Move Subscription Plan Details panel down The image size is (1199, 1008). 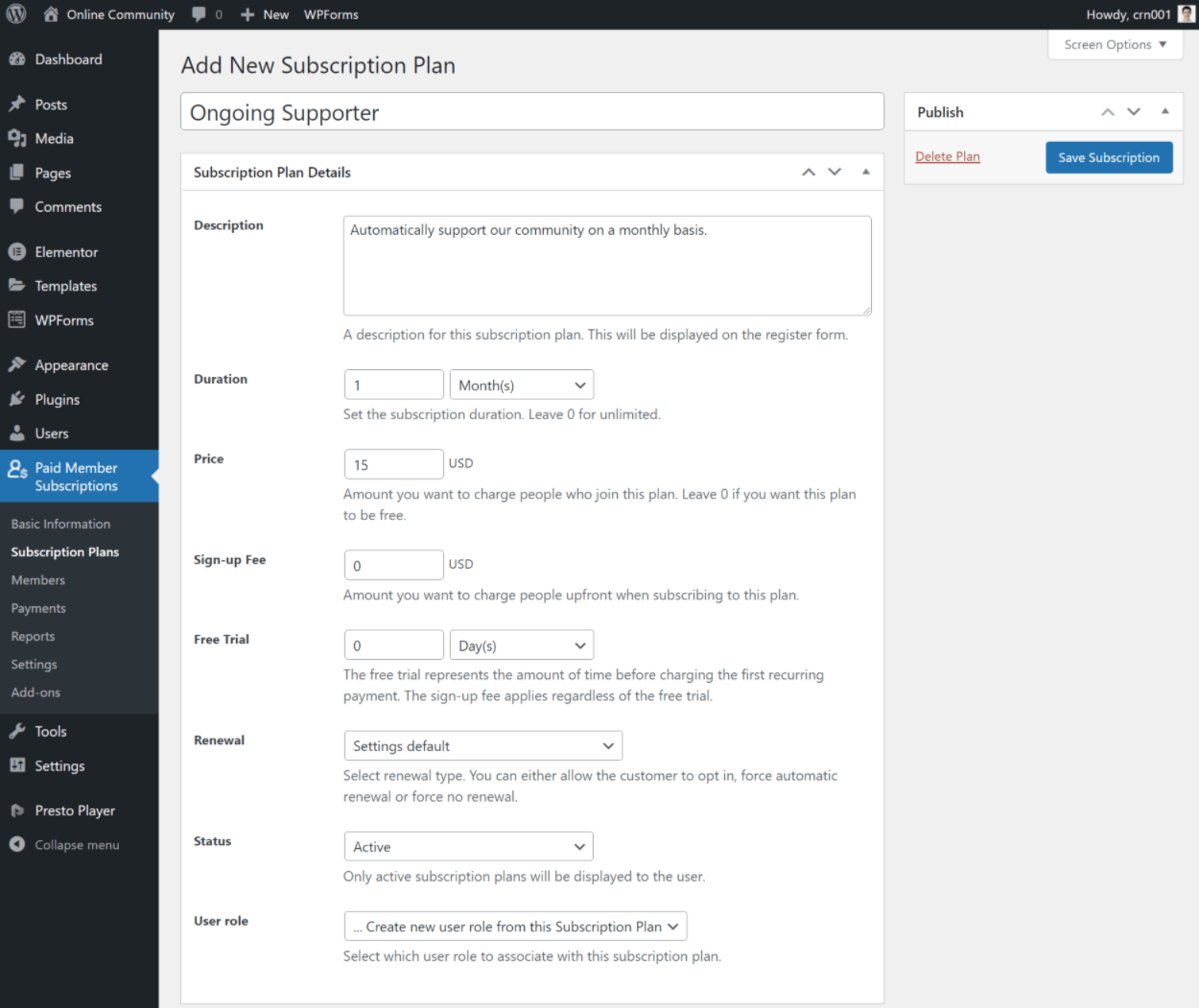[x=835, y=172]
